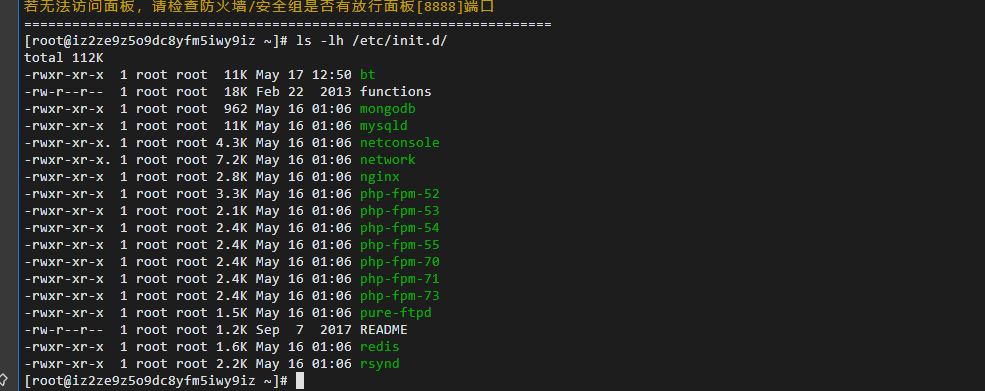Screen dimensions: 985x391
Task: Click the bt filename in the listing
Action: point(367,75)
